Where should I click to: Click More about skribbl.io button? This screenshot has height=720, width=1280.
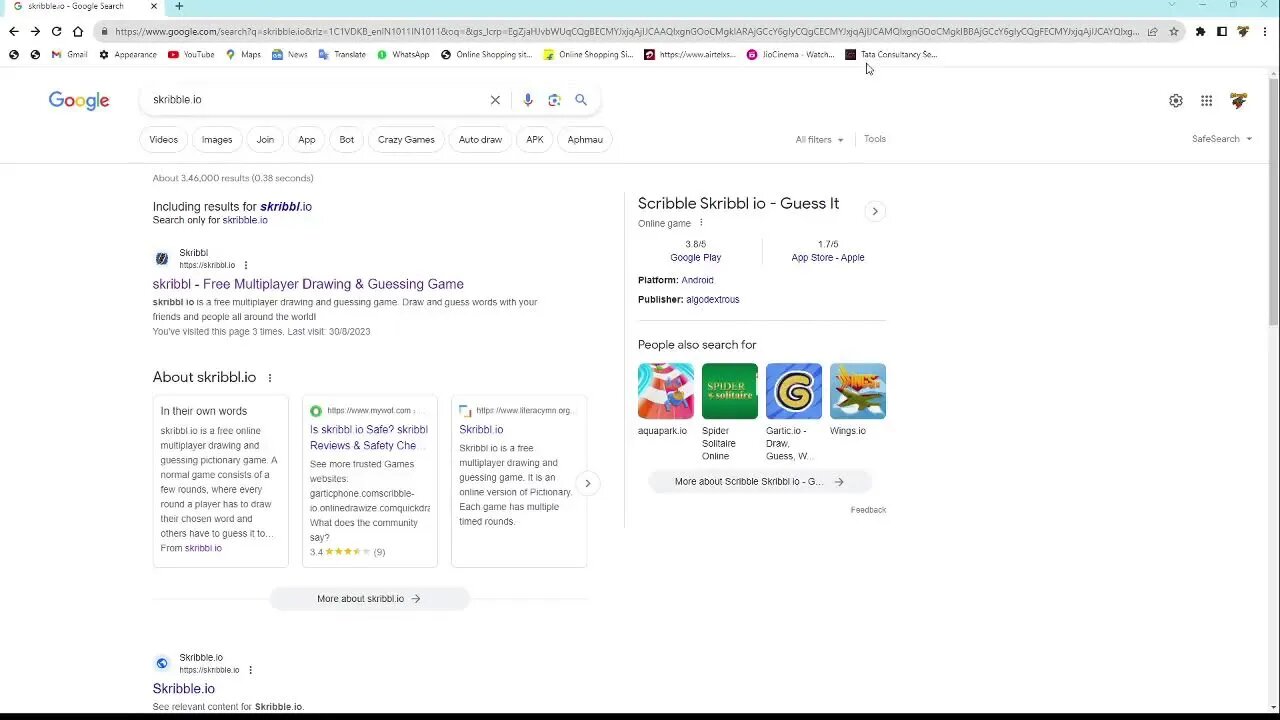point(369,599)
